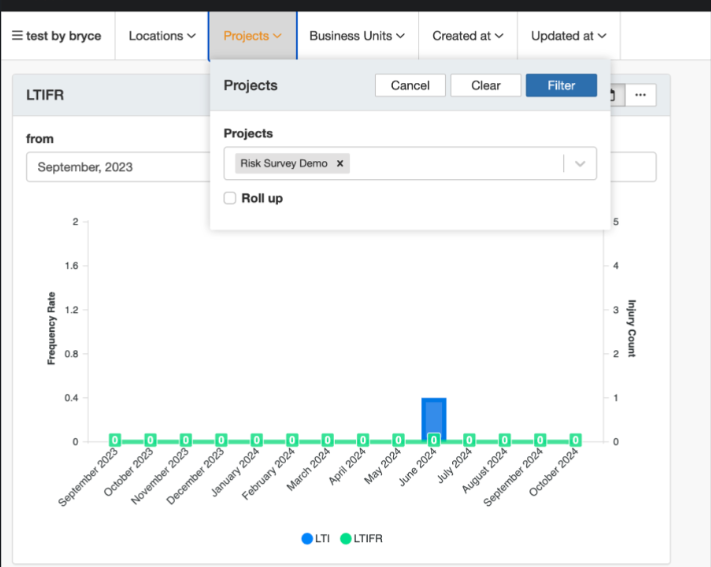The width and height of the screenshot is (711, 567).
Task: Click the Cancel button
Action: coord(410,85)
